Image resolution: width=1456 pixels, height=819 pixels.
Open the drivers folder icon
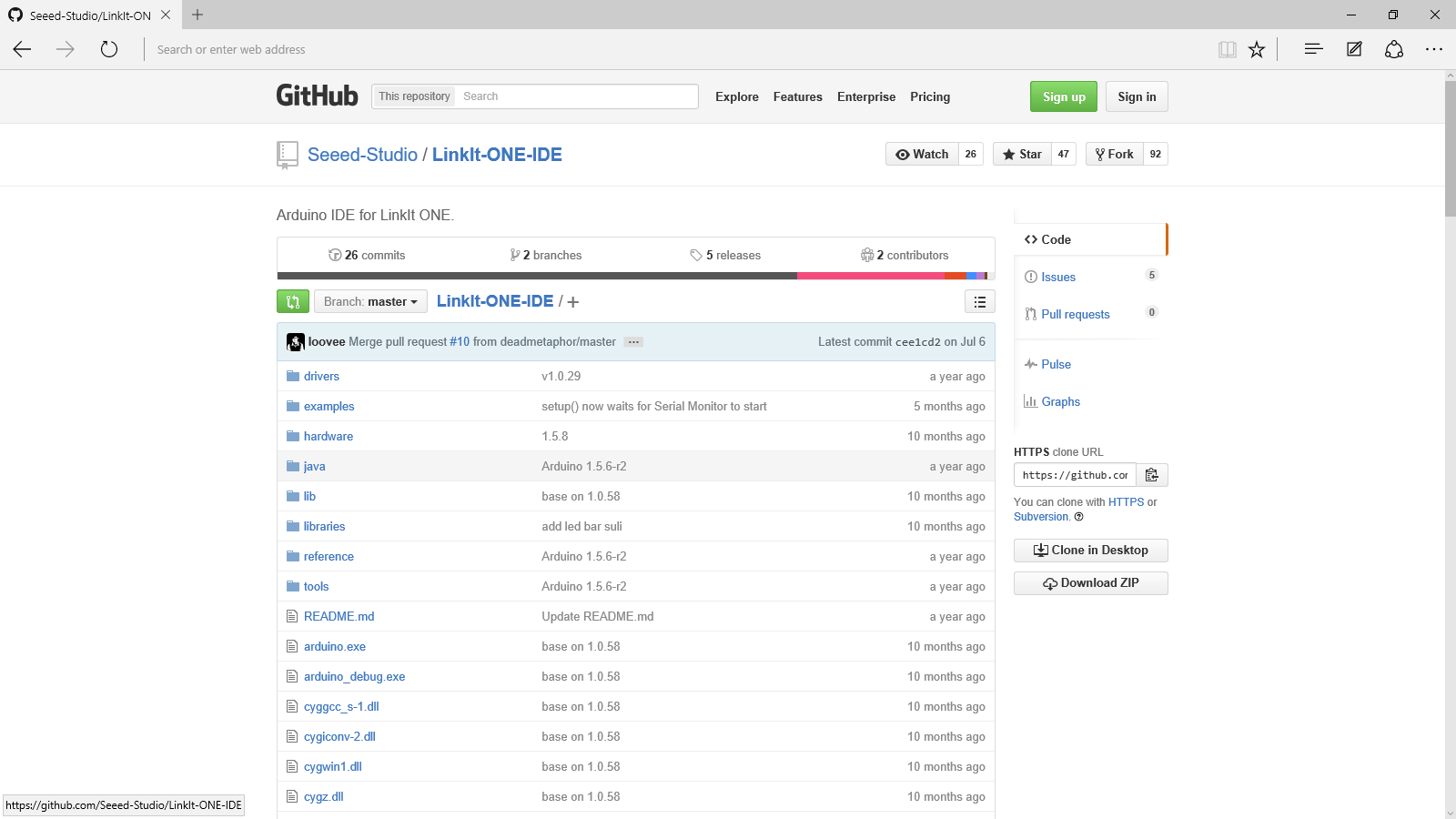pyautogui.click(x=293, y=376)
